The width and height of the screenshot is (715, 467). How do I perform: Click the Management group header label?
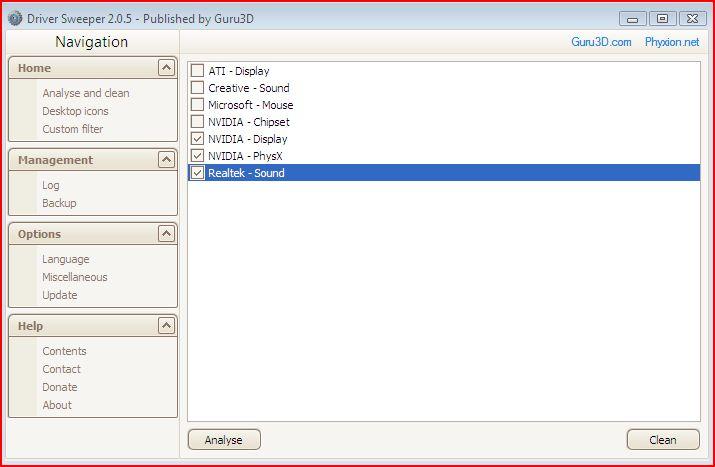click(55, 160)
